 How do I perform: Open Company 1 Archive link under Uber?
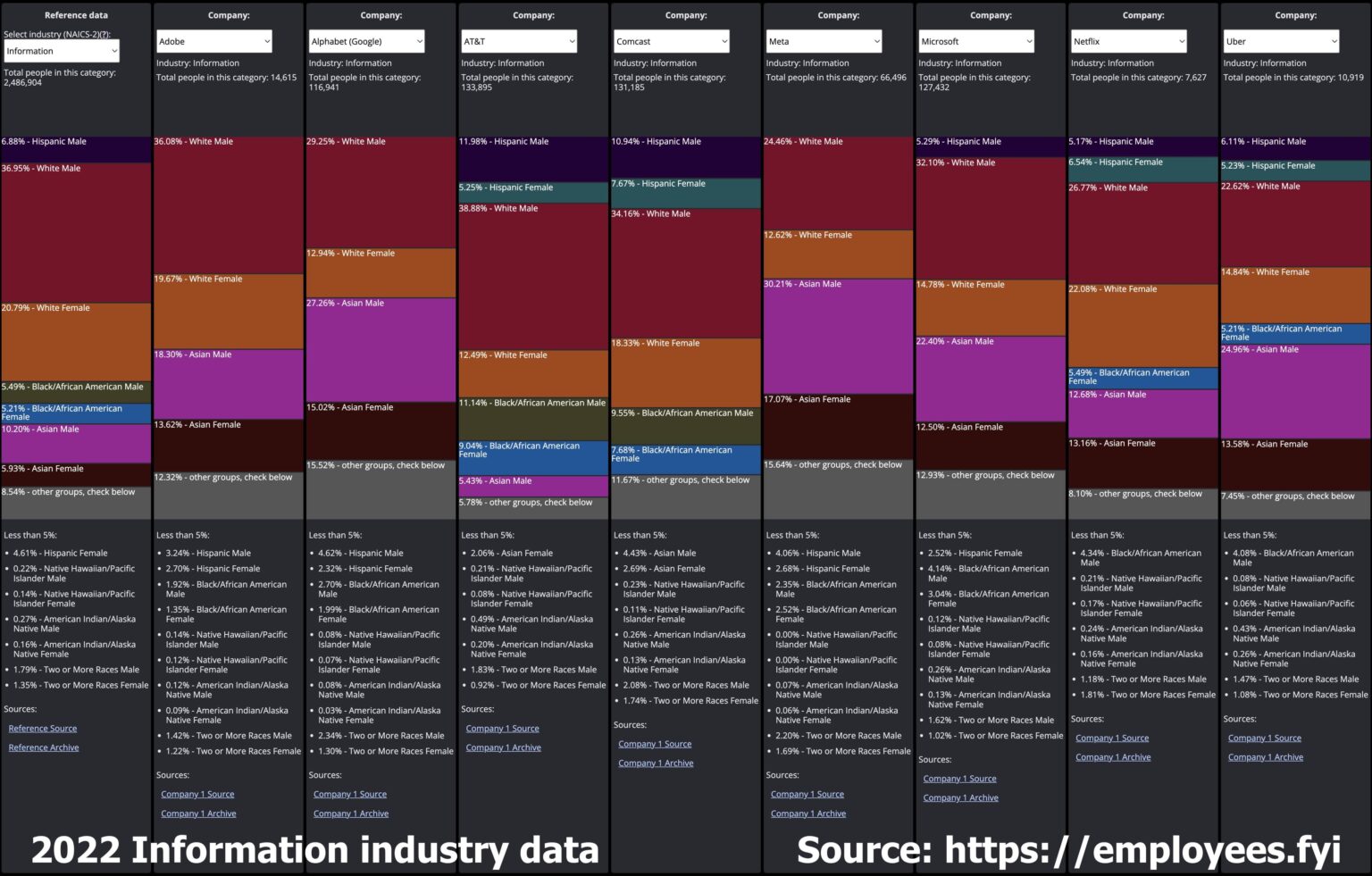1266,757
